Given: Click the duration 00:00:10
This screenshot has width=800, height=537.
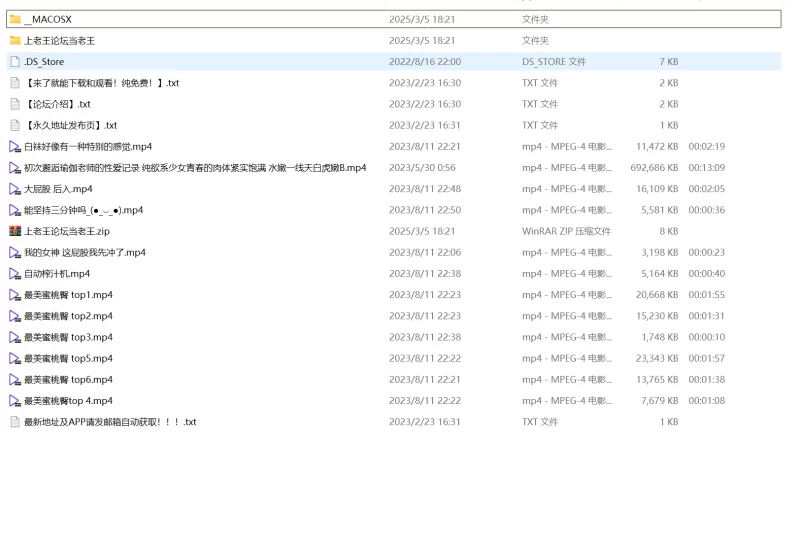Looking at the screenshot, I should click(x=707, y=337).
